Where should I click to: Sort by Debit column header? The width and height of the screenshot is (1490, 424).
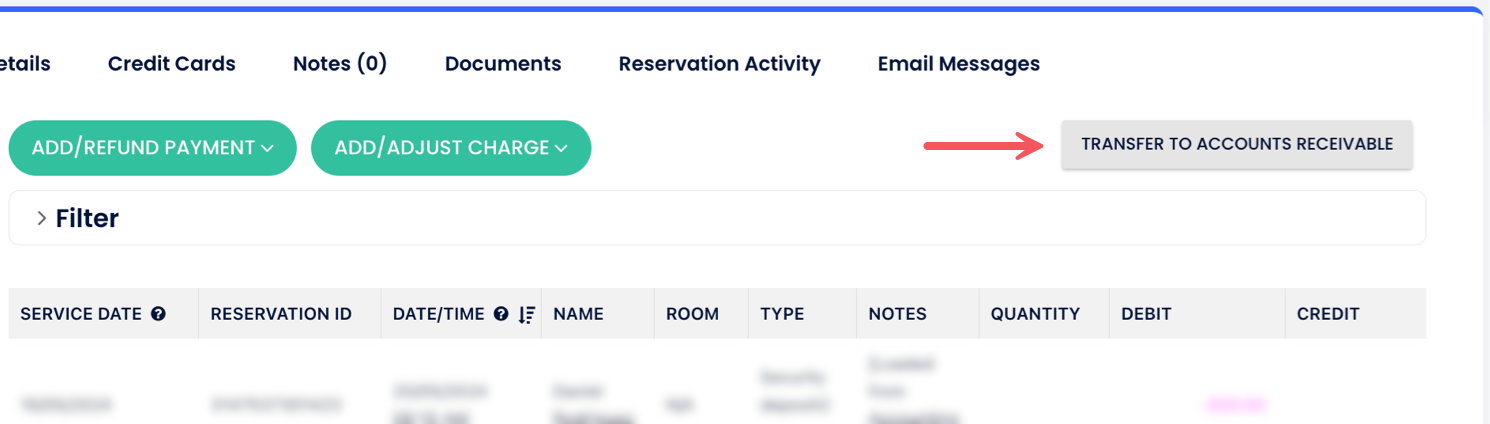pyautogui.click(x=1146, y=314)
